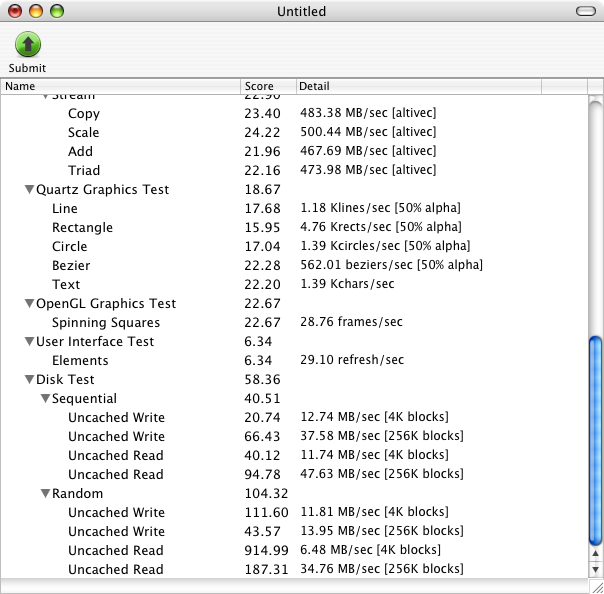Click the Sequential score 40.51
Image resolution: width=604 pixels, height=594 pixels.
[x=262, y=398]
